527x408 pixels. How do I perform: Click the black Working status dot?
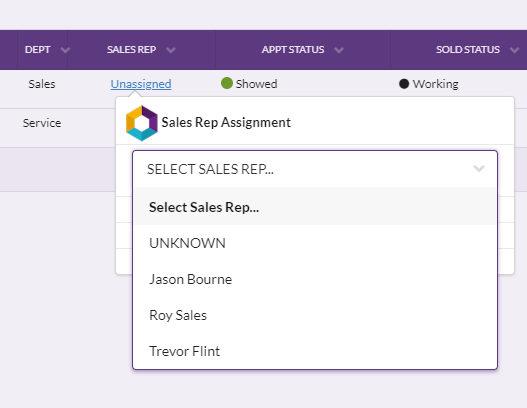pos(404,84)
